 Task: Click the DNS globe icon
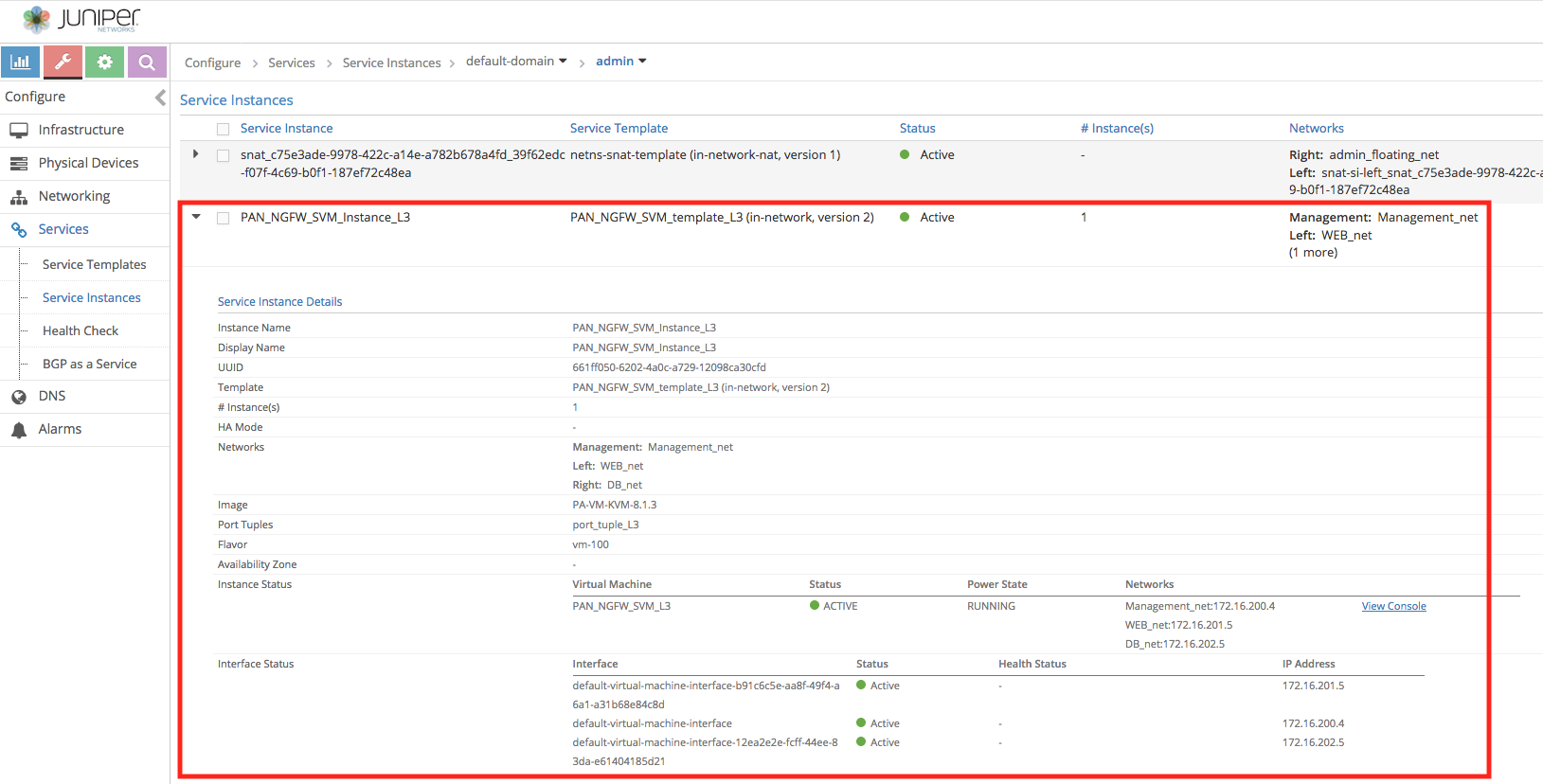click(19, 397)
